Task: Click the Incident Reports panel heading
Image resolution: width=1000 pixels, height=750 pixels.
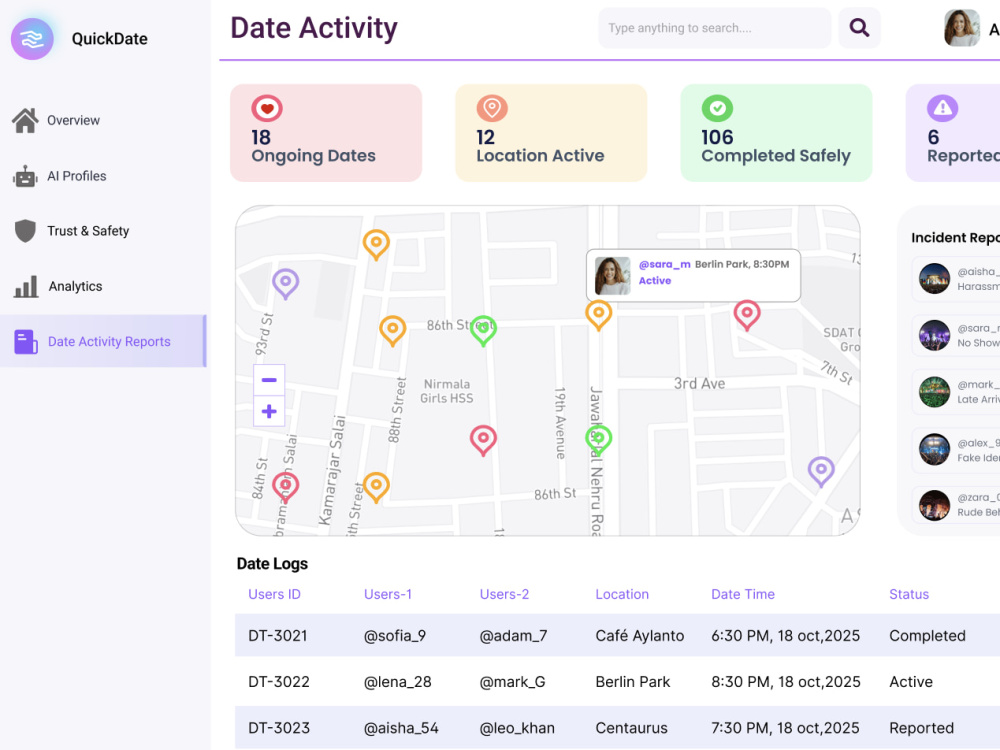Action: point(955,238)
